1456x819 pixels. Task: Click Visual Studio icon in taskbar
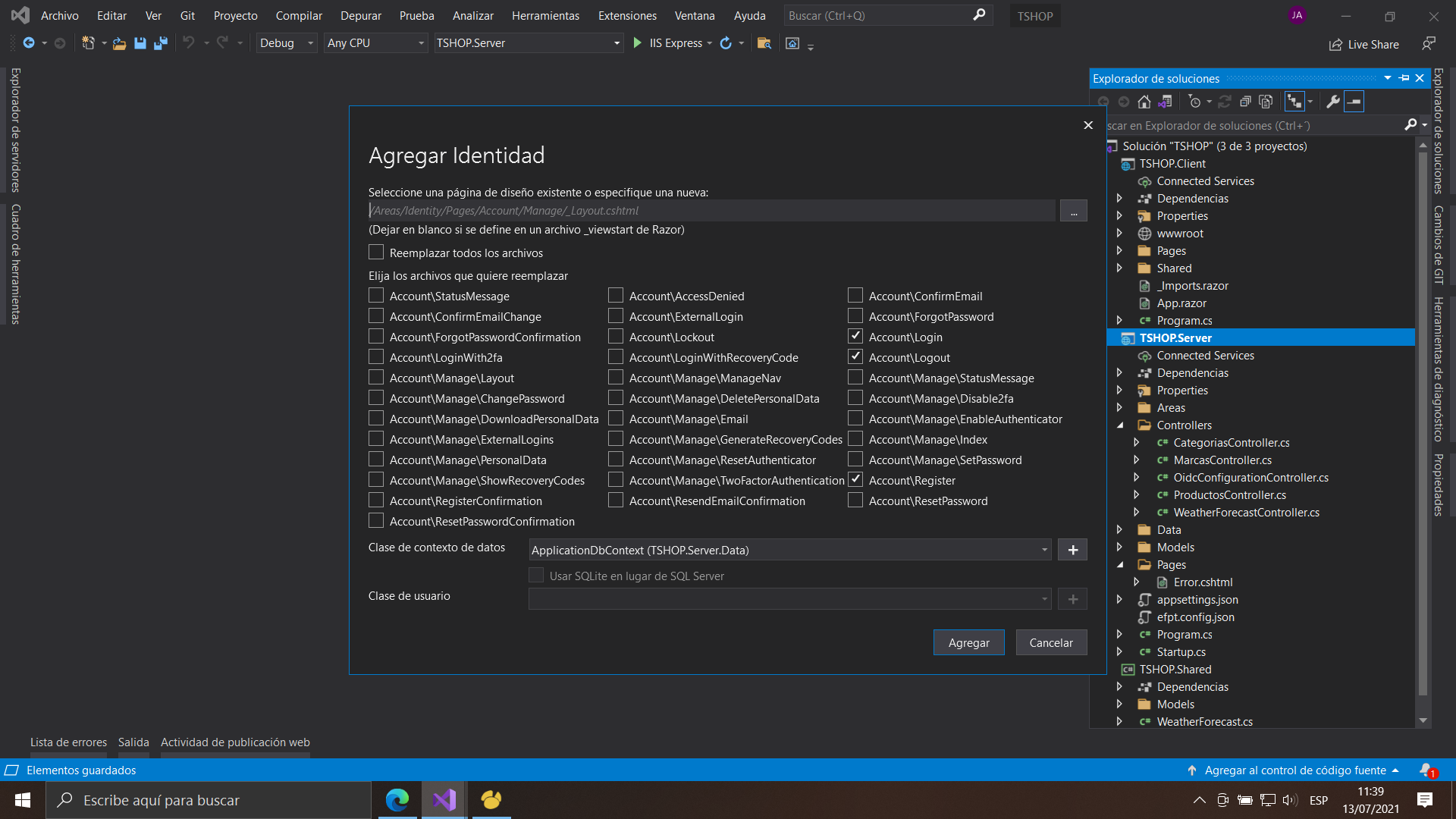click(x=444, y=800)
